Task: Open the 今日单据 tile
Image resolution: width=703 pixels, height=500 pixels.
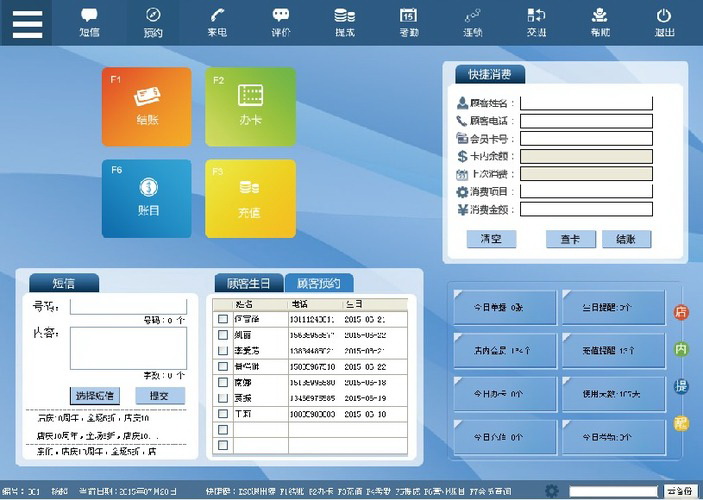Action: click(505, 308)
